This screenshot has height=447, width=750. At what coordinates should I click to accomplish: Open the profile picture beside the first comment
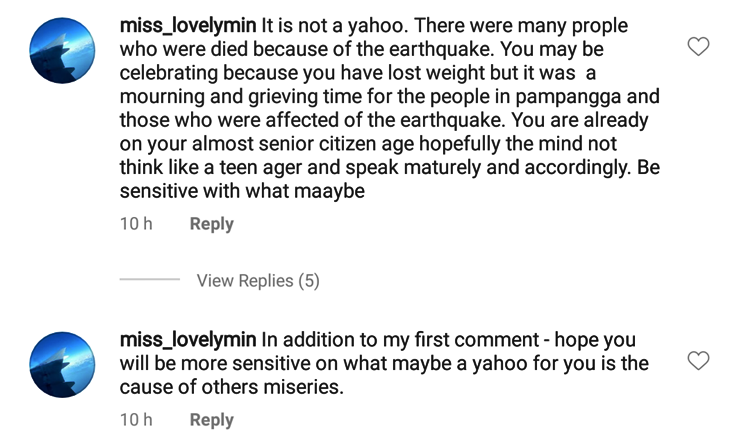coord(62,51)
